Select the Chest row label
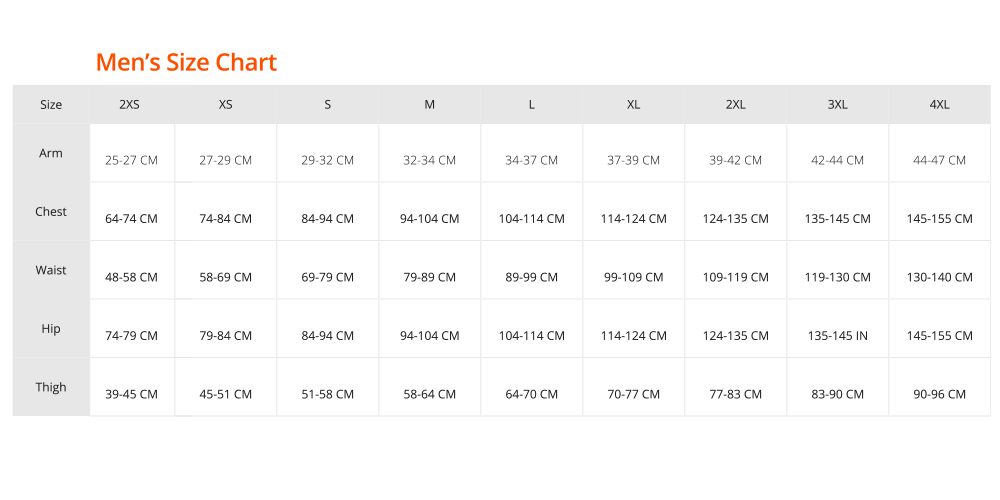The image size is (1000, 500). tap(51, 212)
